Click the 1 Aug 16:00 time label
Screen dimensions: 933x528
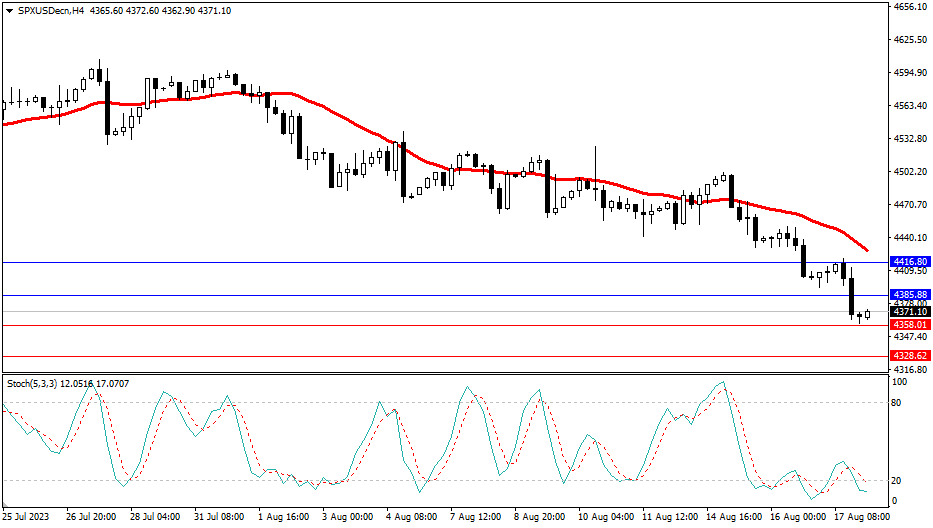pos(283,518)
